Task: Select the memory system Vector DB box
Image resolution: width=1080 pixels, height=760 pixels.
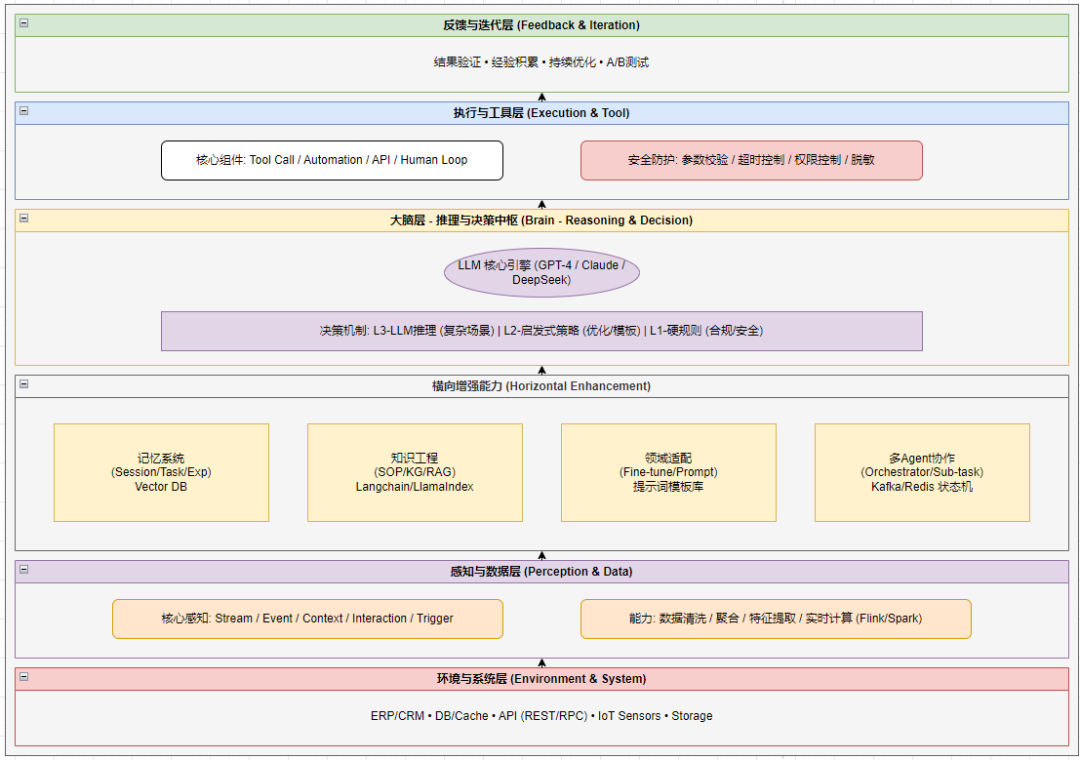Action: point(161,472)
